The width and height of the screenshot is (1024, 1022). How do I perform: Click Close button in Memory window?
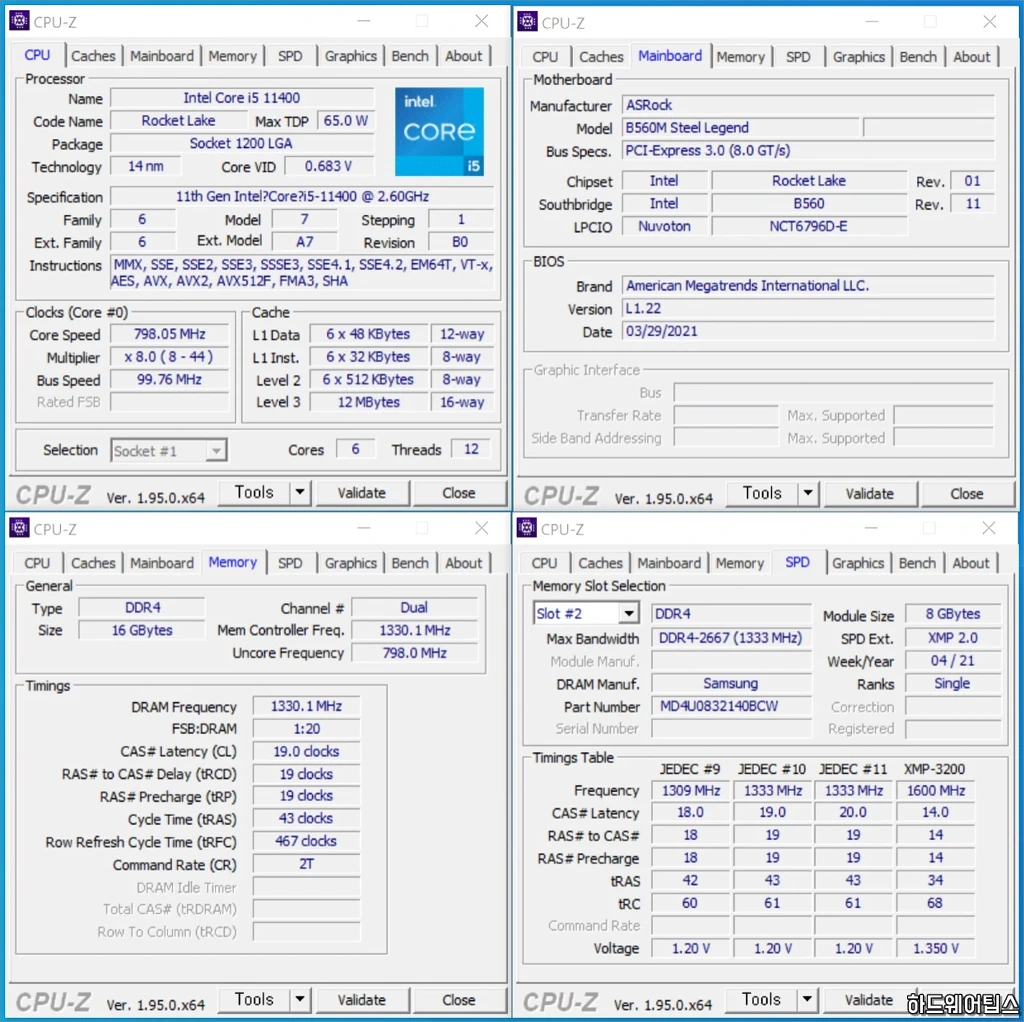click(458, 1000)
